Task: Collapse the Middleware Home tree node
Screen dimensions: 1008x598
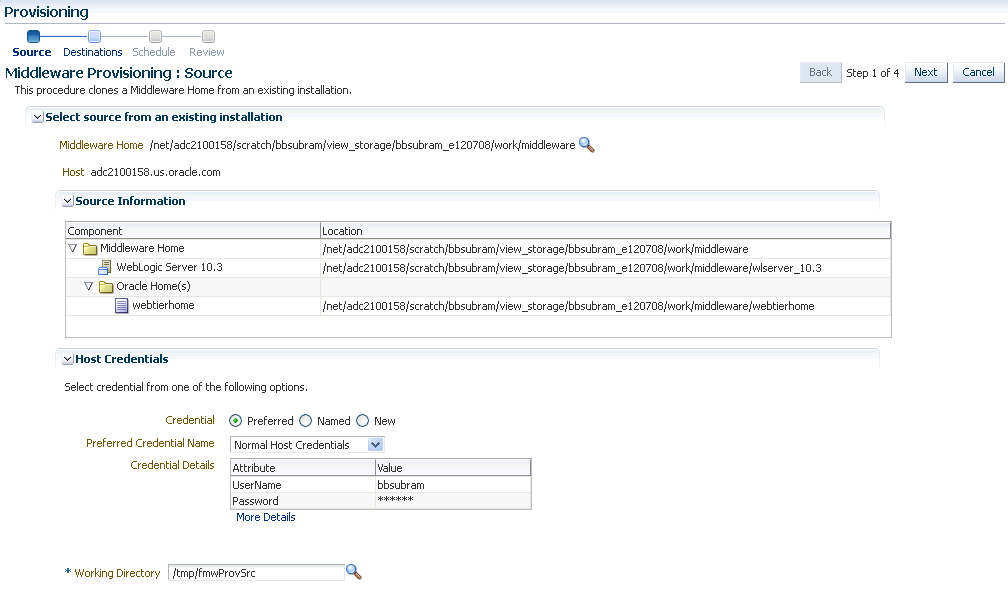Action: [x=73, y=248]
